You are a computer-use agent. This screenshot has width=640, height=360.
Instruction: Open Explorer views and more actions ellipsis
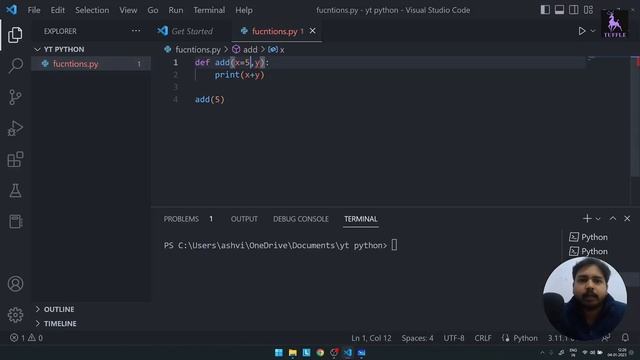coord(136,31)
